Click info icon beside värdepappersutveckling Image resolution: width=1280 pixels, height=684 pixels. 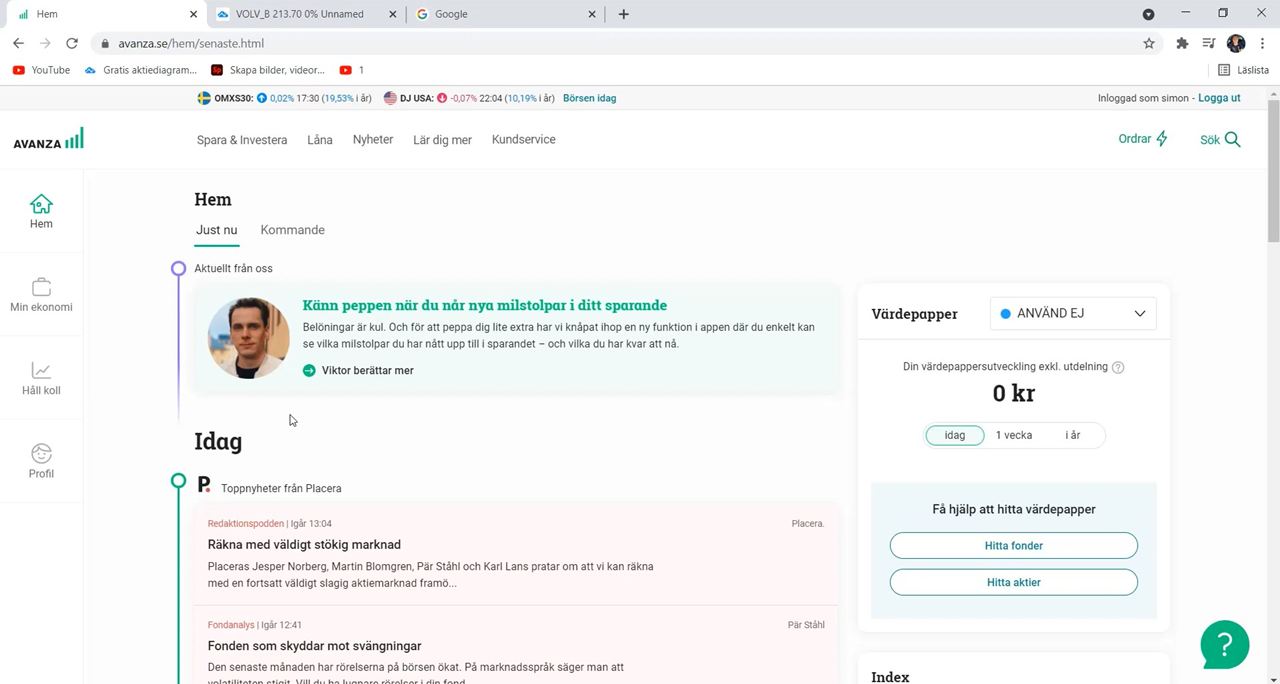(x=1118, y=367)
